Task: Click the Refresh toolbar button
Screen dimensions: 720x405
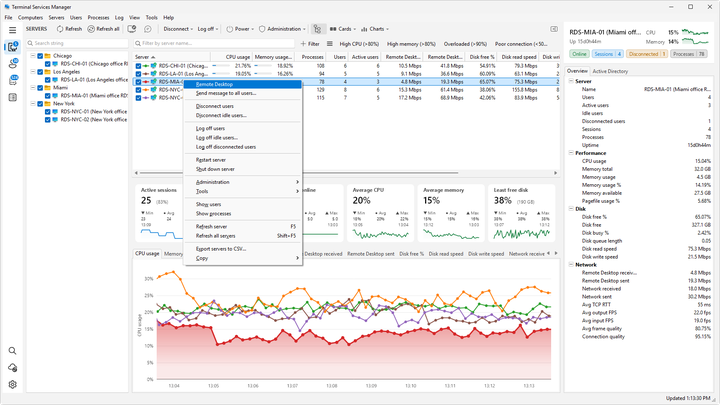Action: 69,29
